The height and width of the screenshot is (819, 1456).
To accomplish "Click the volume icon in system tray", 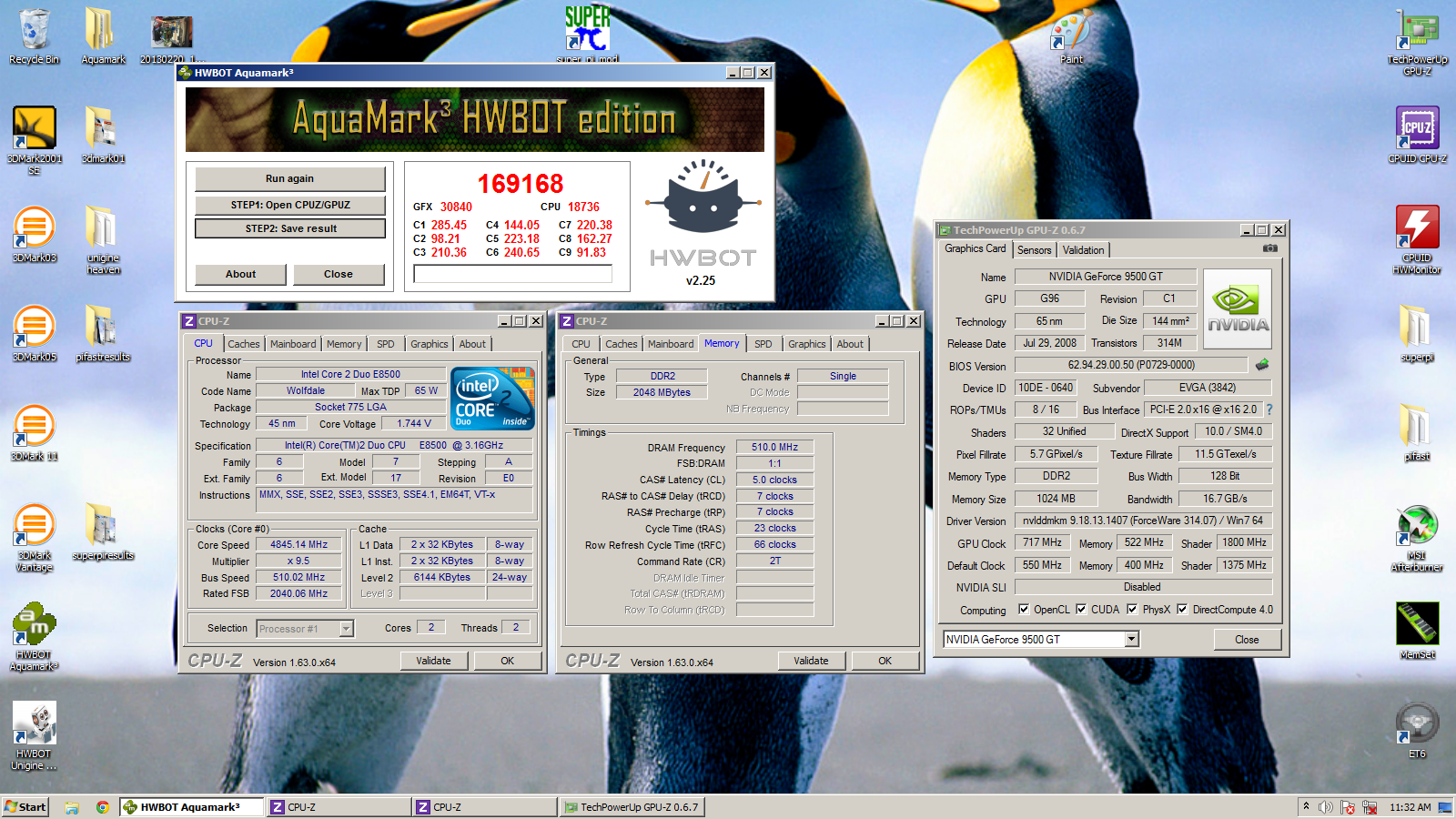I will (1326, 807).
